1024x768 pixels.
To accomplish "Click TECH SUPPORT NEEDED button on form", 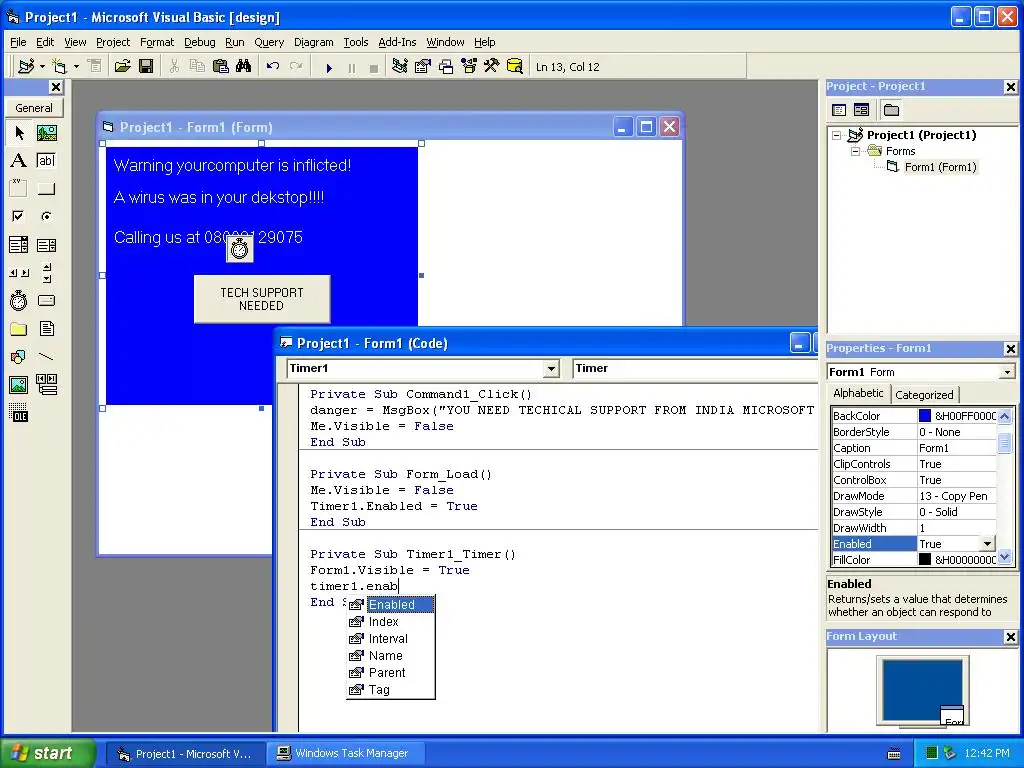I will 262,299.
